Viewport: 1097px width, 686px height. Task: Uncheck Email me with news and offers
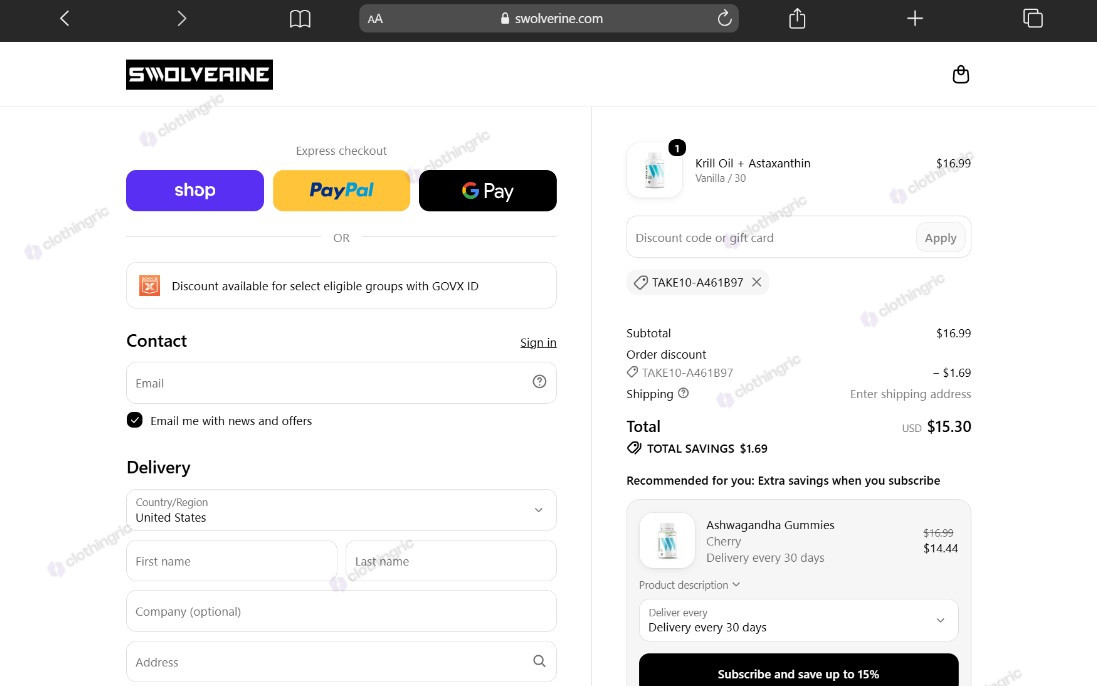click(134, 420)
